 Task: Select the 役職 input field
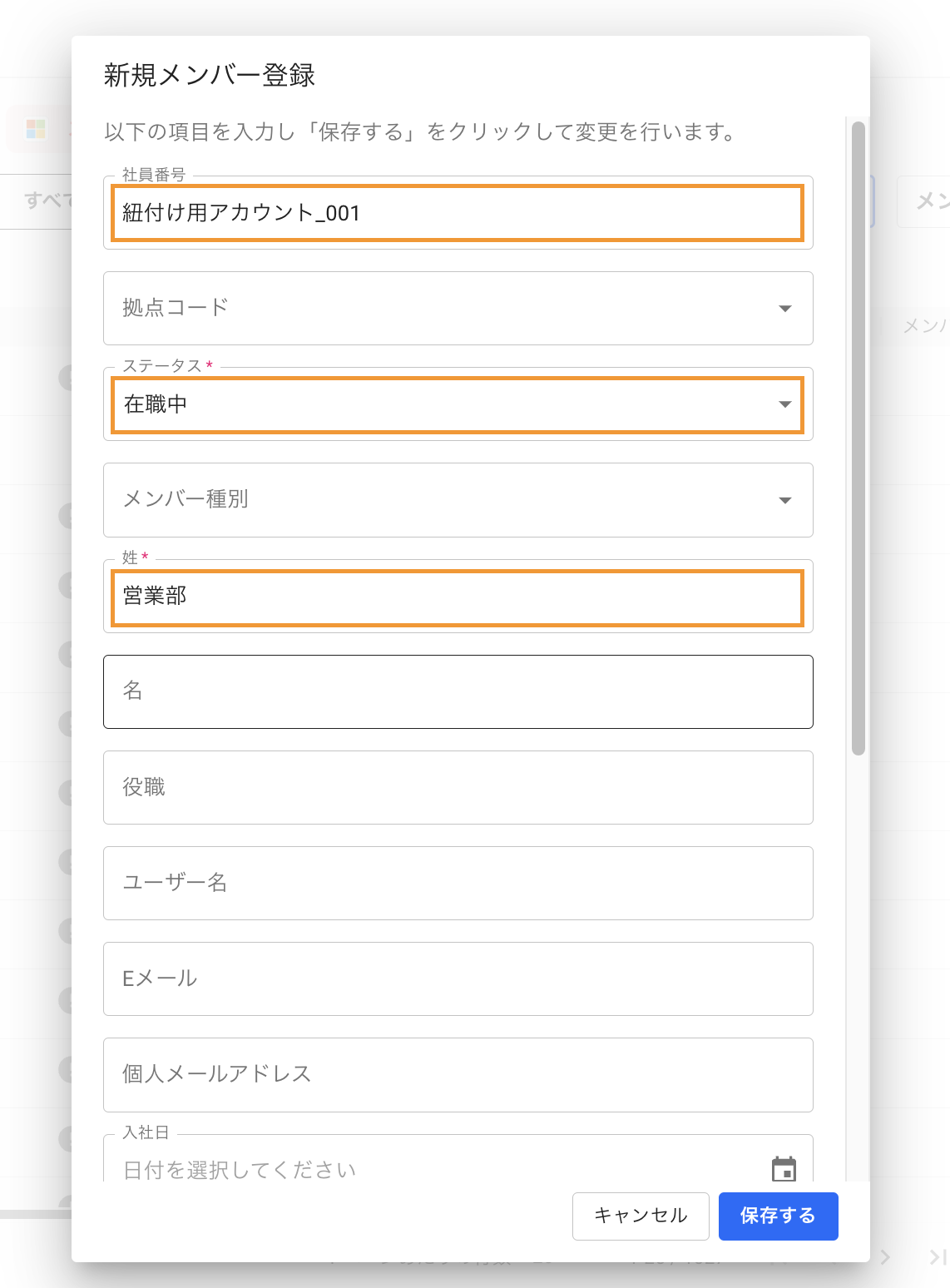tap(458, 787)
